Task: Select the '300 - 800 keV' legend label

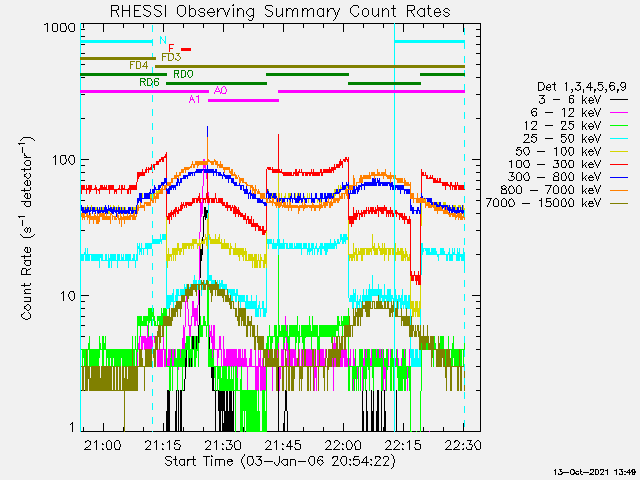Action: click(555, 177)
